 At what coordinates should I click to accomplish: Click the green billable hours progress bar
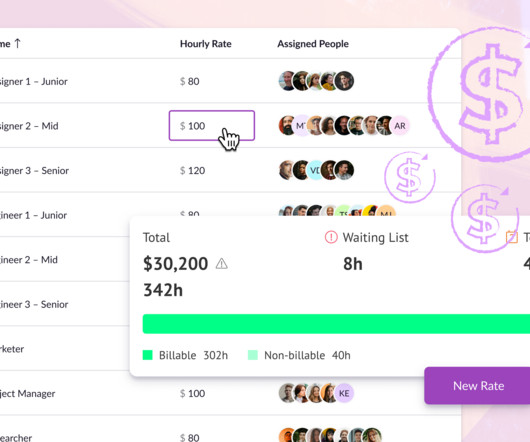tap(336, 324)
